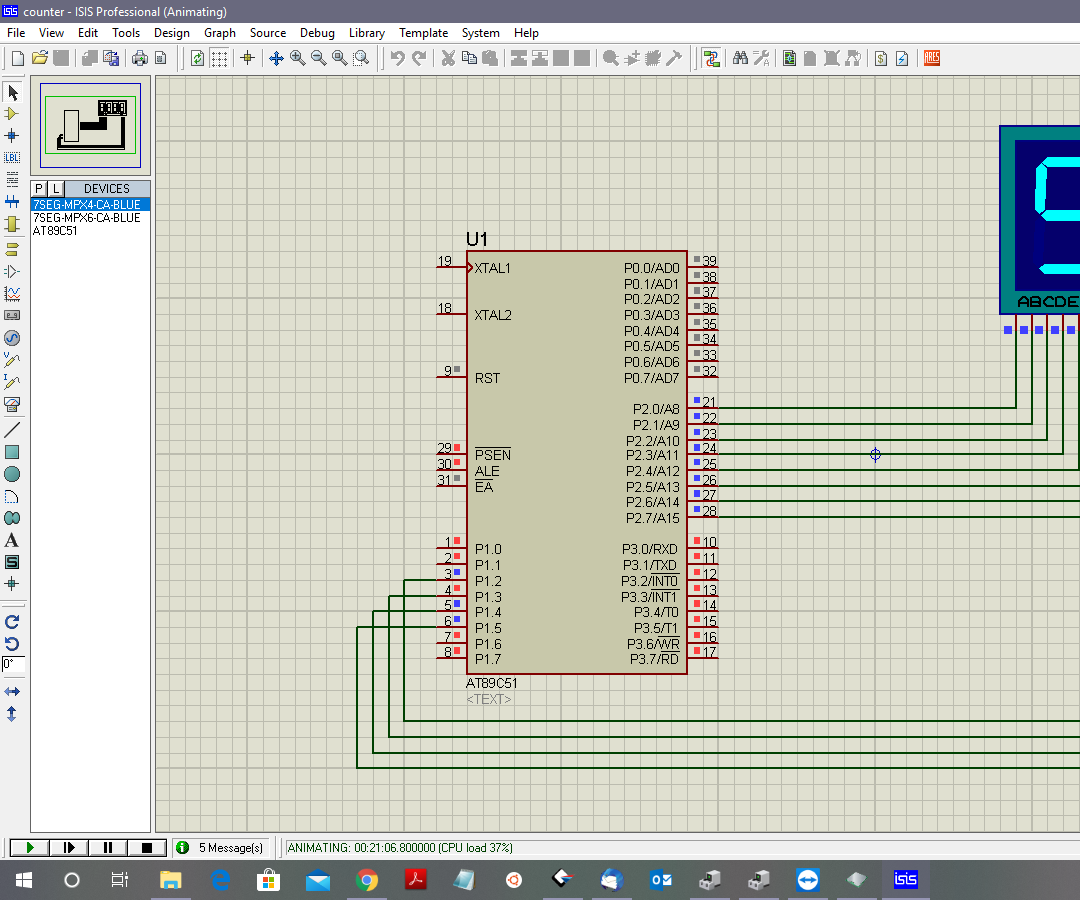Open the Library menu
This screenshot has height=900, width=1080.
366,33
